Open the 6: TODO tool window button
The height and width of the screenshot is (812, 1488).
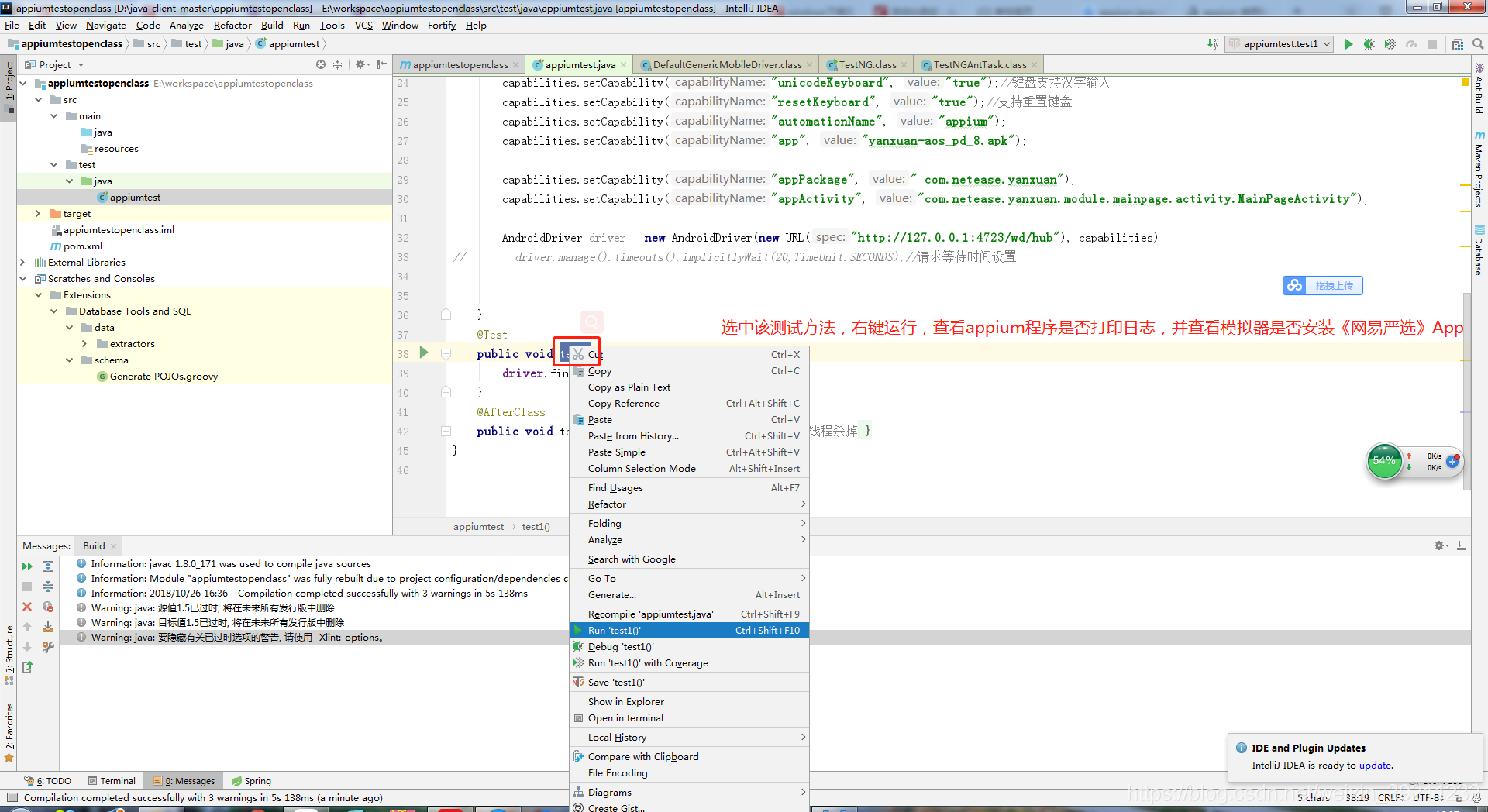(48, 781)
